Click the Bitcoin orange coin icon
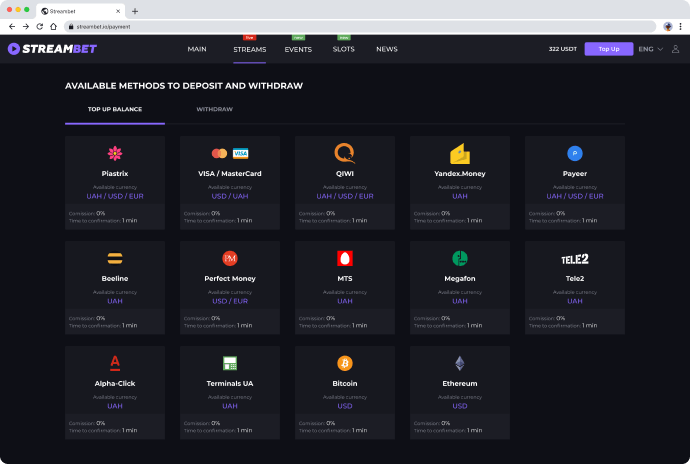This screenshot has height=464, width=690. click(x=345, y=363)
